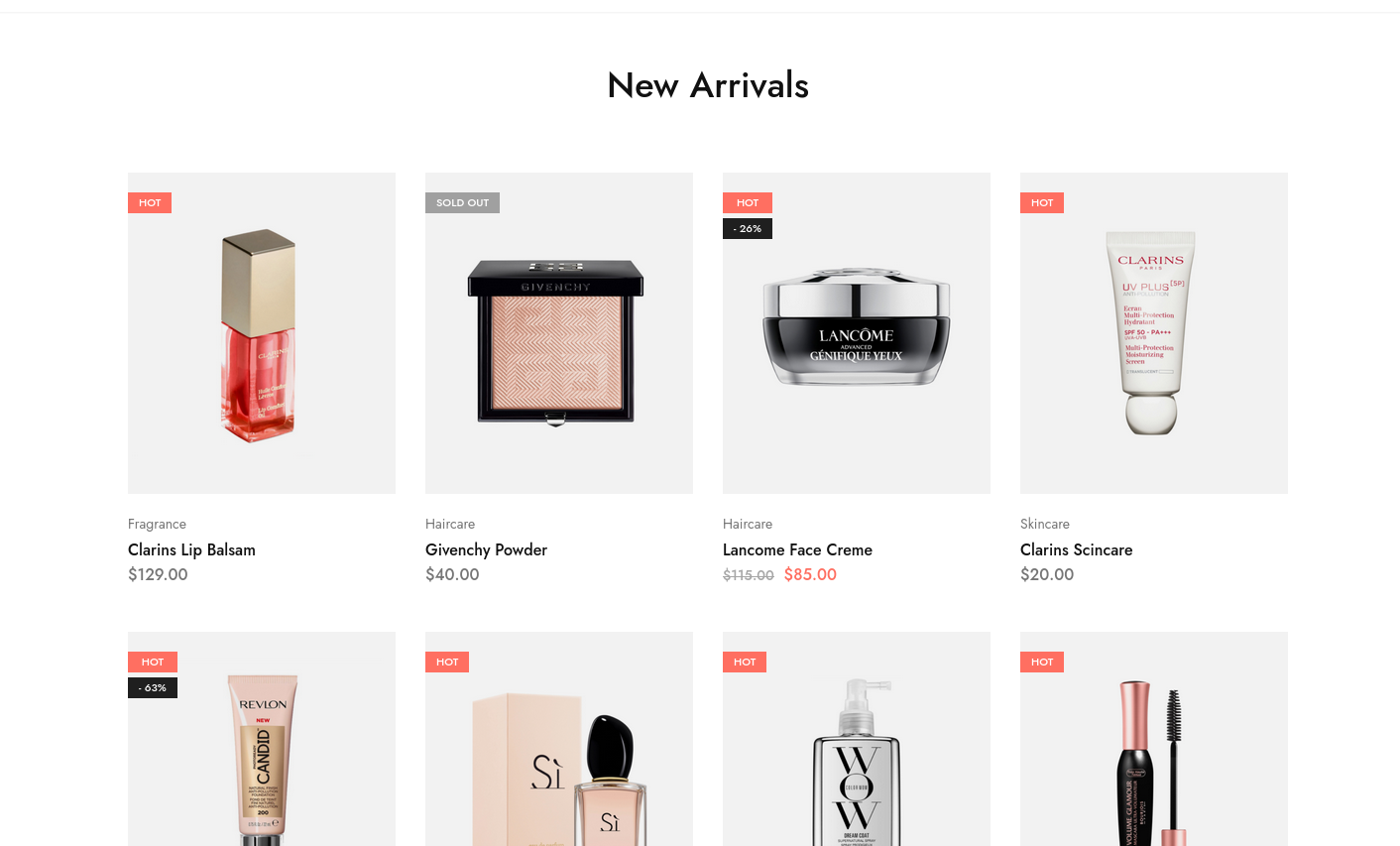Open the Clarins Lip Balsam product image

(x=262, y=333)
